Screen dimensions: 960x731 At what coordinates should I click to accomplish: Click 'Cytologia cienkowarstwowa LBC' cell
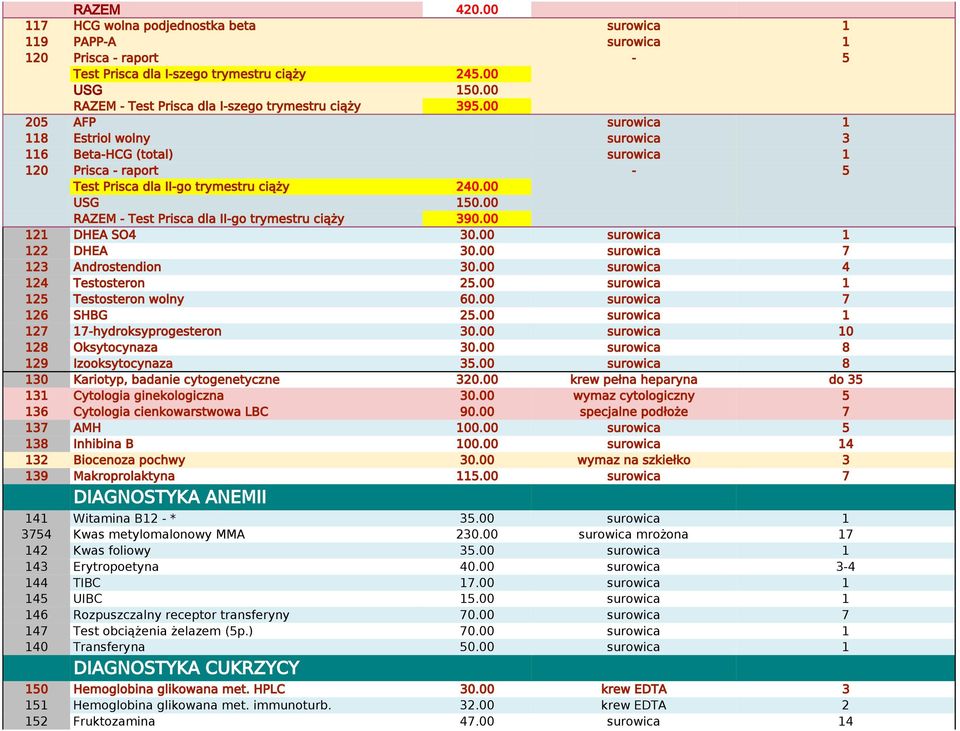point(171,411)
